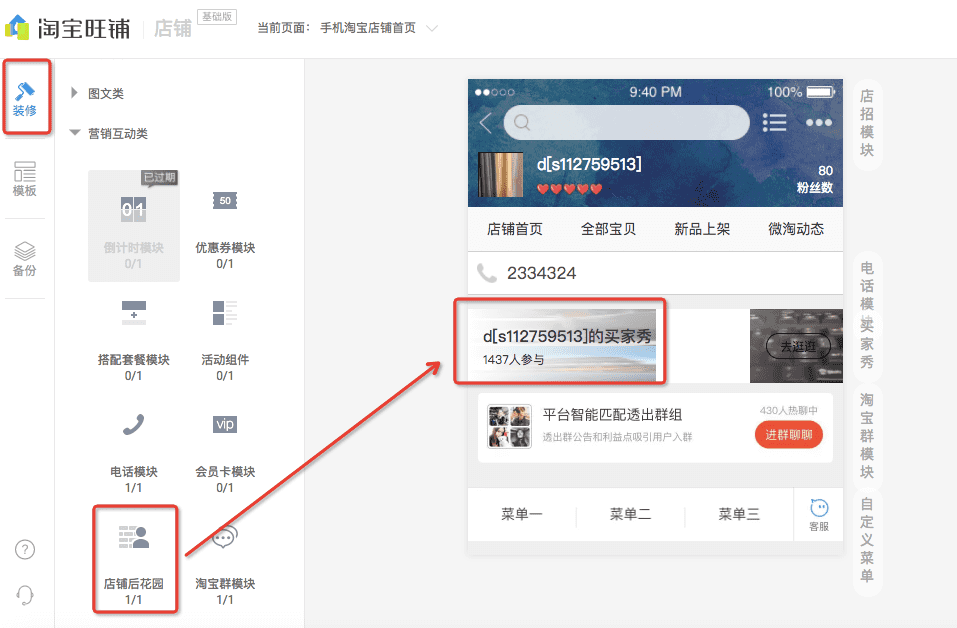The height and width of the screenshot is (628, 957).
Task: Select the expired 倒计时模块 countdown module
Action: coord(134,226)
